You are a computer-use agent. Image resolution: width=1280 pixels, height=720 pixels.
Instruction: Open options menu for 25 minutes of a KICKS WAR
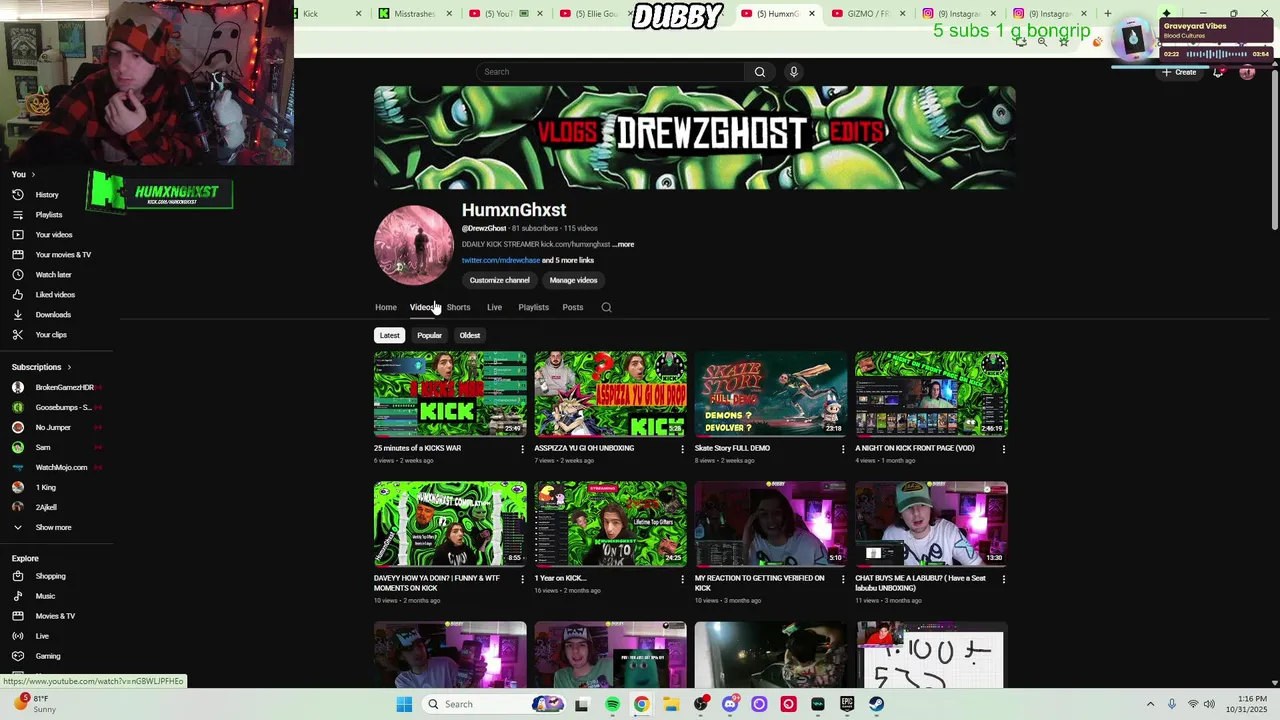(x=522, y=449)
